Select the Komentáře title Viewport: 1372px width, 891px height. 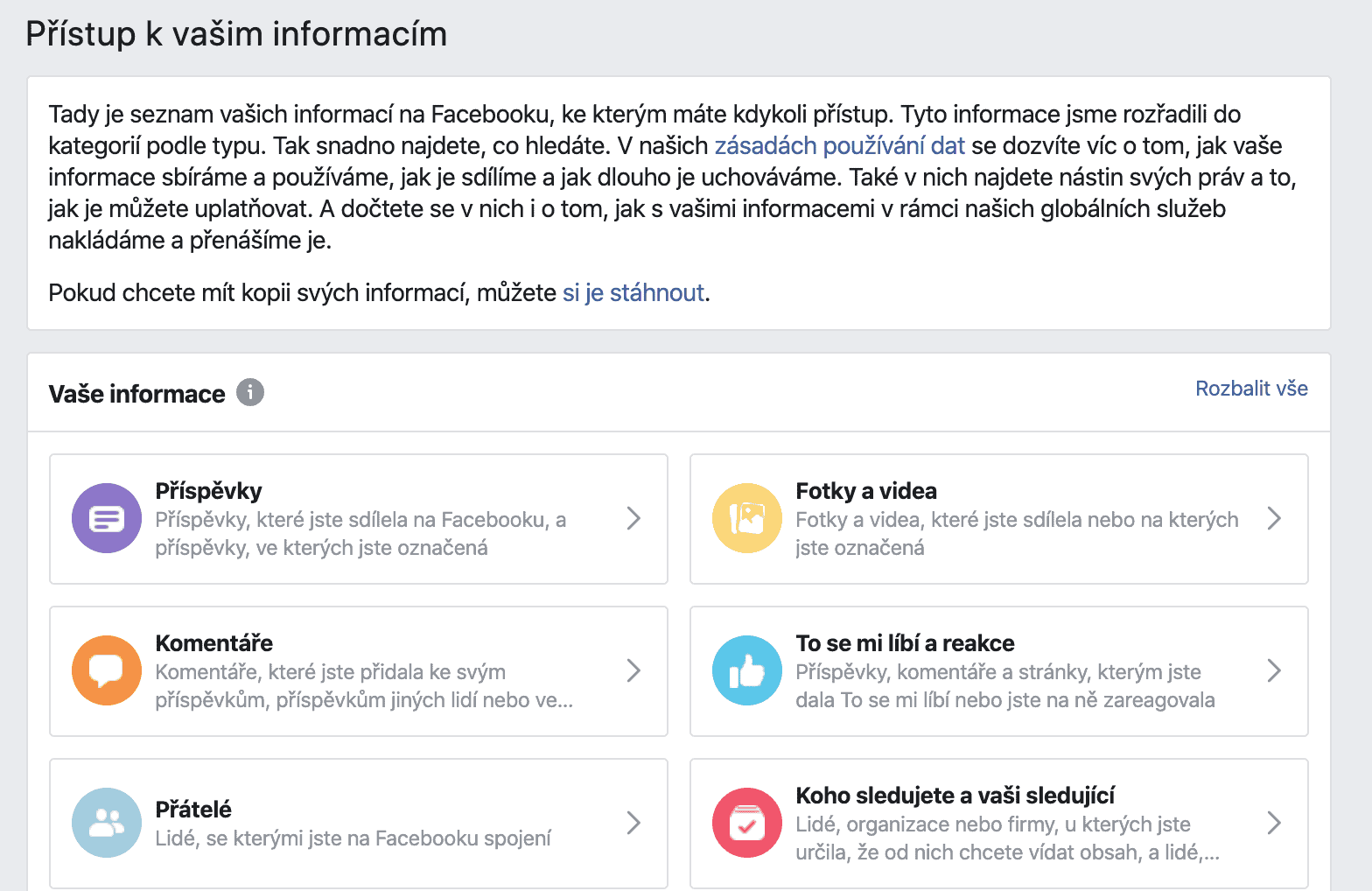coord(214,643)
